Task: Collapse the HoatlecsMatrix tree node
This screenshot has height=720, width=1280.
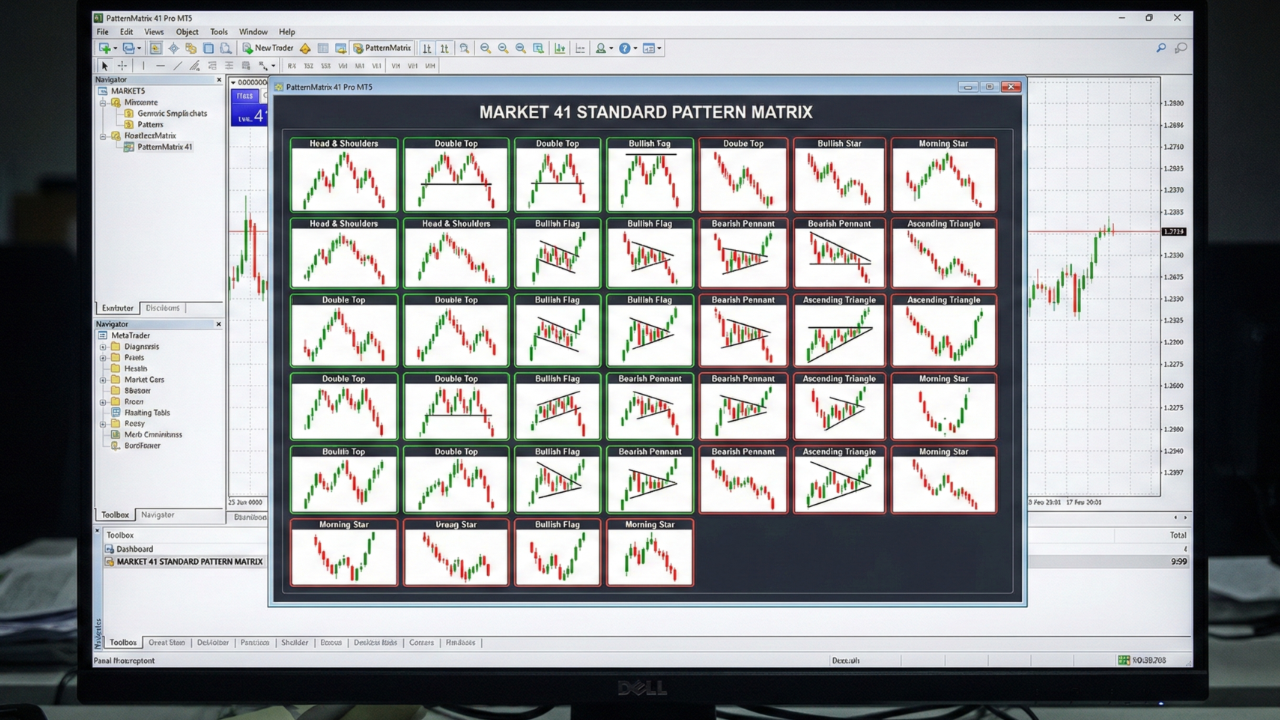Action: pos(103,136)
